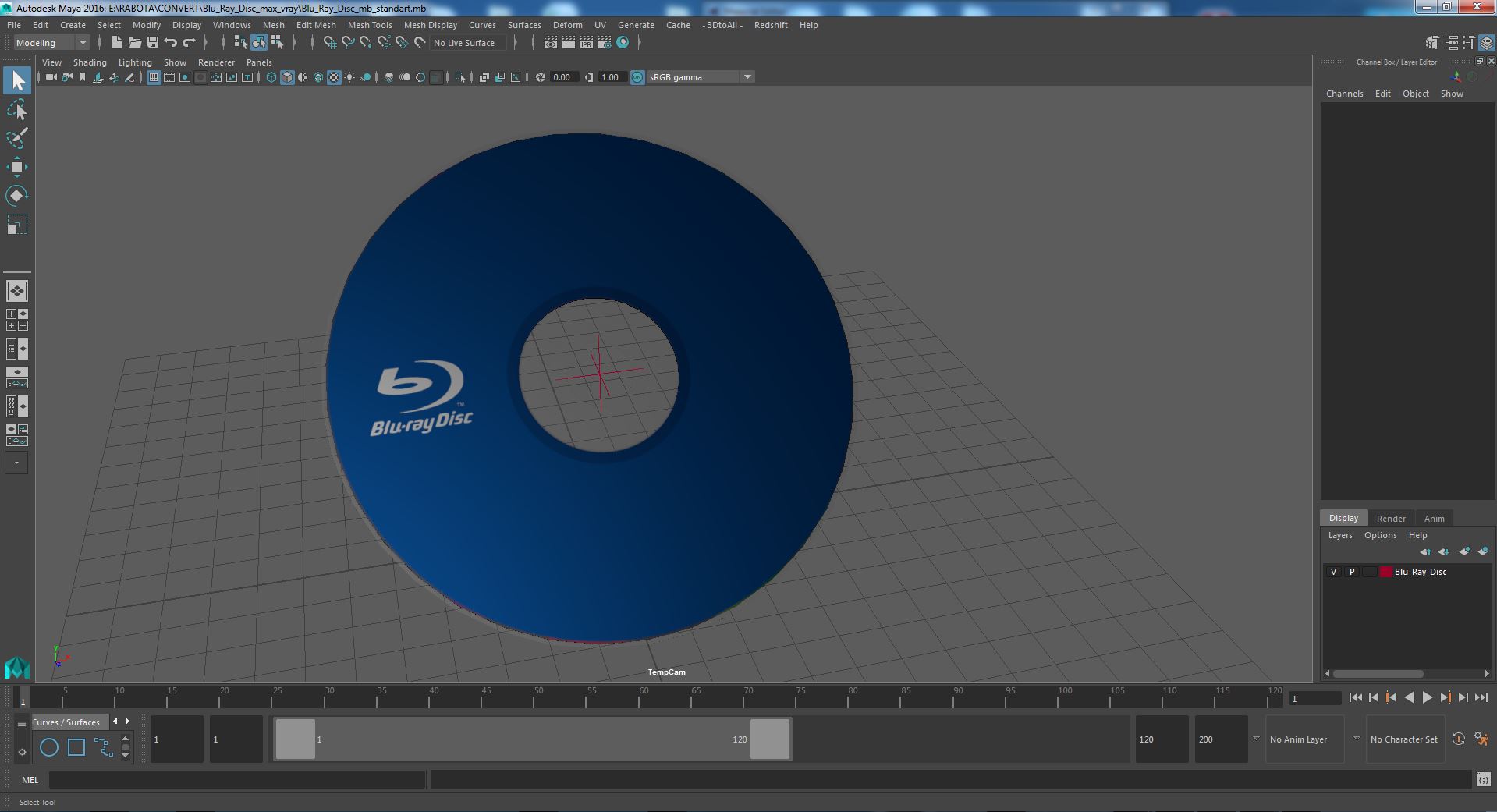Toggle visibility V of Blu_Ray_Disc layer
Screen dimensions: 1497x812
(x=1333, y=572)
